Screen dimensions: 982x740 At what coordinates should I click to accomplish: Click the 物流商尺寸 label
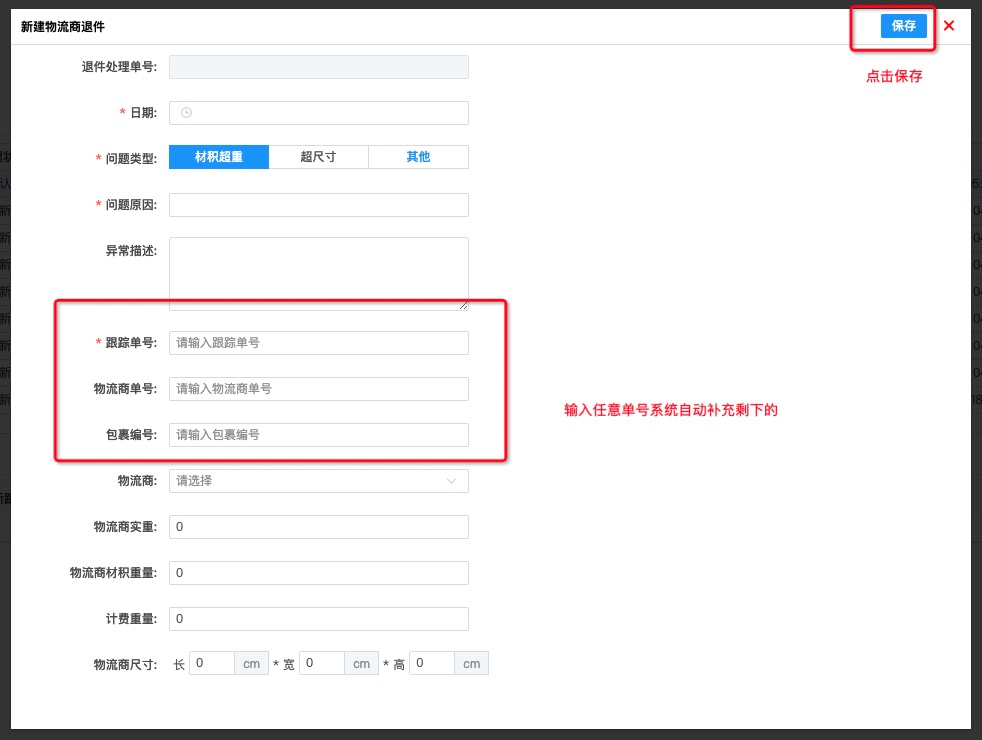tap(125, 665)
